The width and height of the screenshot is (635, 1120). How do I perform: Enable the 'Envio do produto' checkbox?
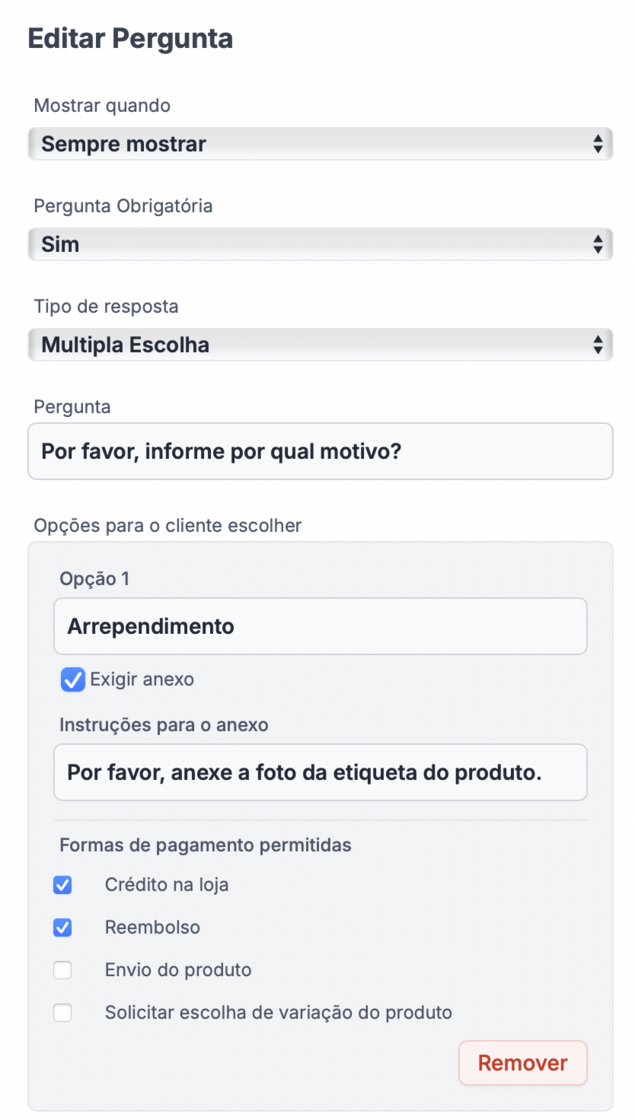(63, 970)
